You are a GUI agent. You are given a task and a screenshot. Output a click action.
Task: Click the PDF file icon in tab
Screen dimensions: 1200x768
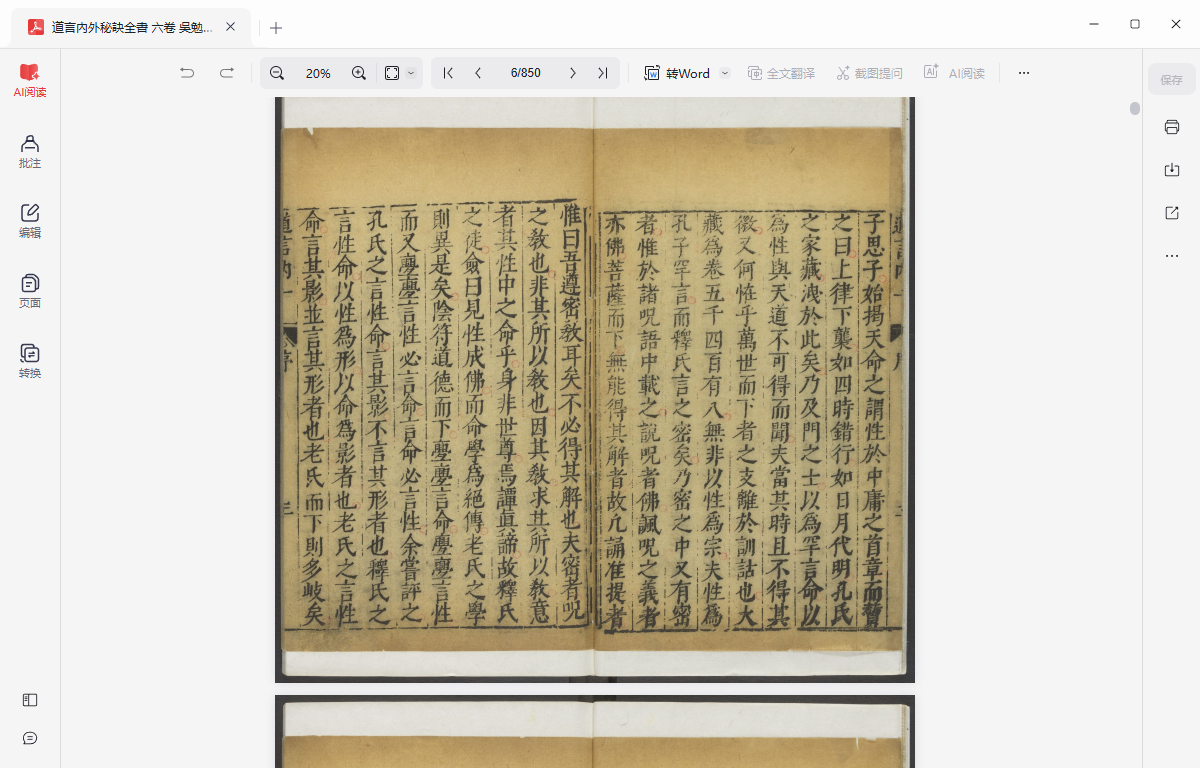pos(36,27)
